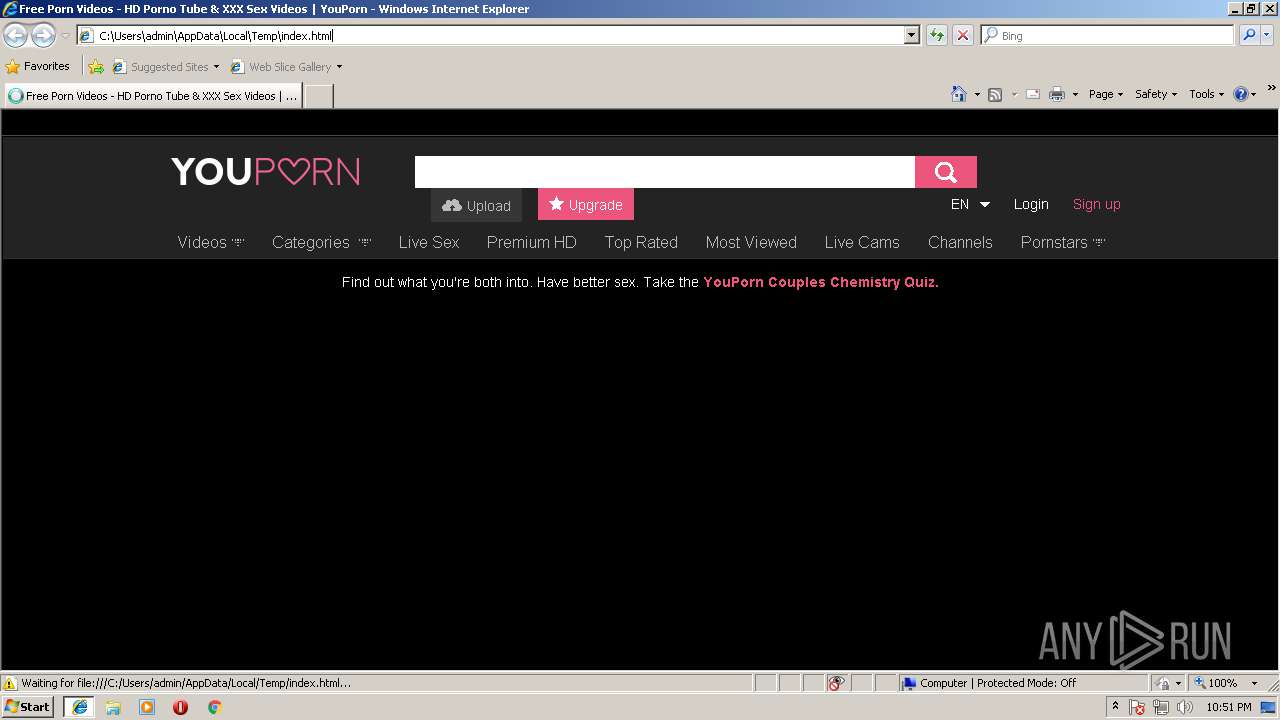The width and height of the screenshot is (1280, 720).
Task: Click the Read Mail icon
Action: pos(1033,94)
